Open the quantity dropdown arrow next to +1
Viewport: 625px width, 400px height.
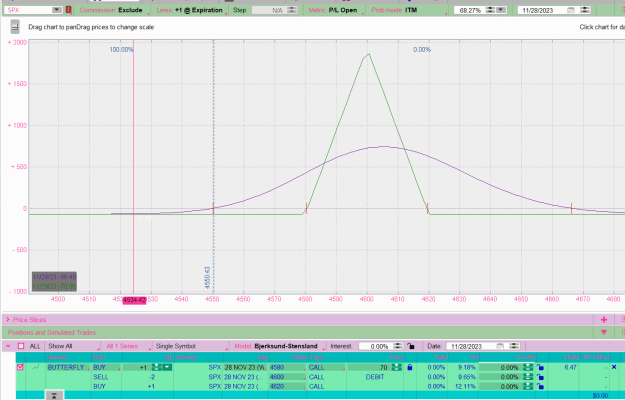(x=168, y=367)
